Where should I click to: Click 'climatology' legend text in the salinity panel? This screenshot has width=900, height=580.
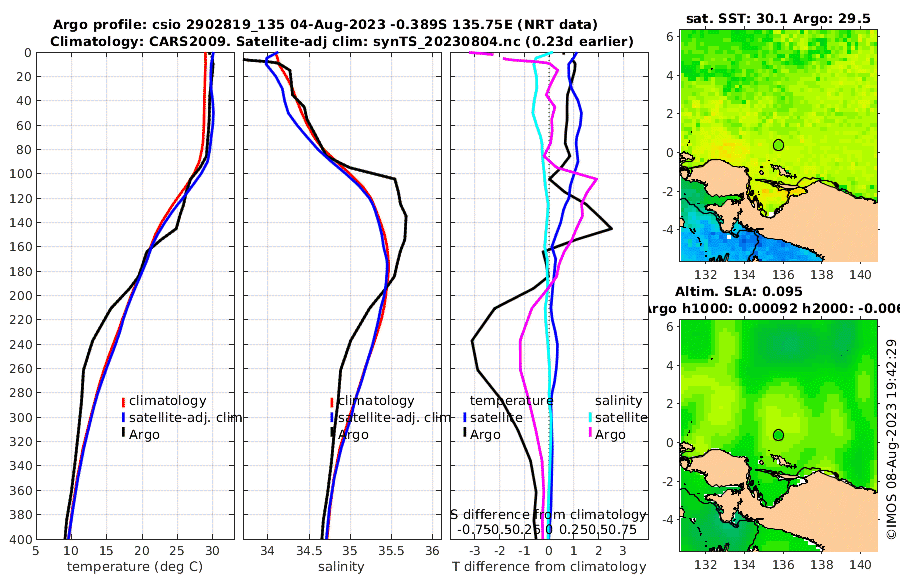pyautogui.click(x=376, y=401)
